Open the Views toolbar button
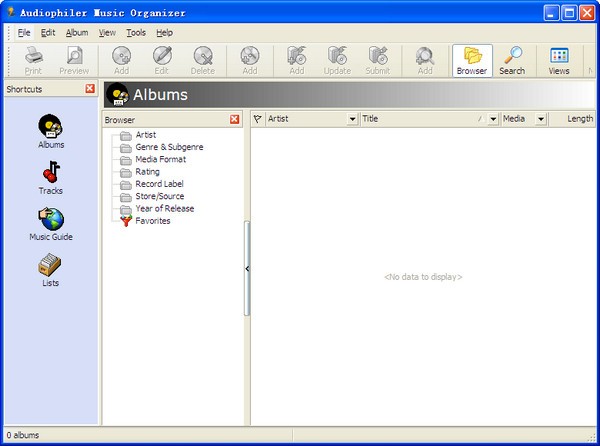 pos(559,61)
